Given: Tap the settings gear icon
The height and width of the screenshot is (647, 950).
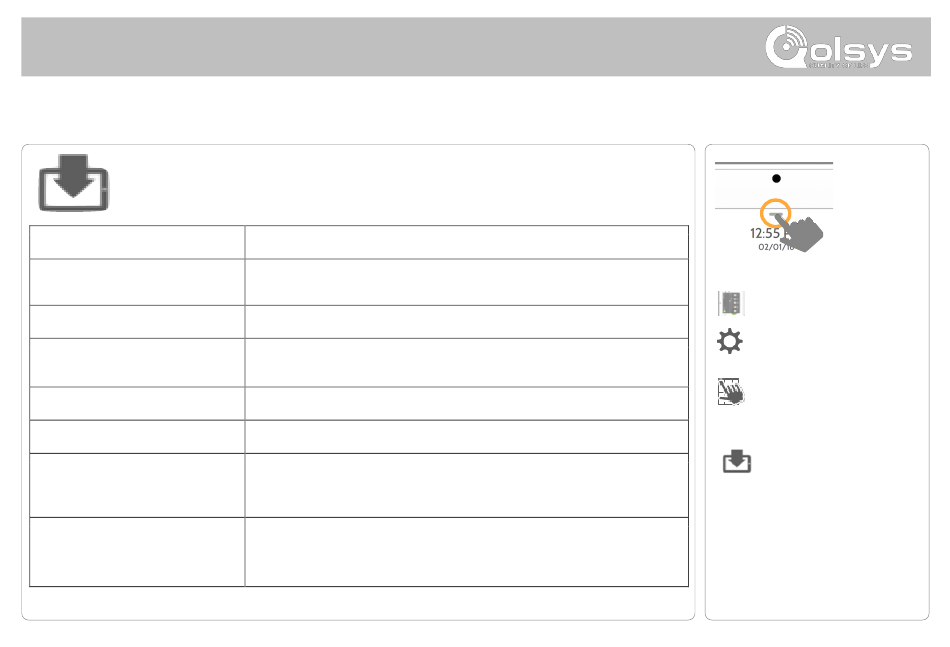Looking at the screenshot, I should 730,341.
